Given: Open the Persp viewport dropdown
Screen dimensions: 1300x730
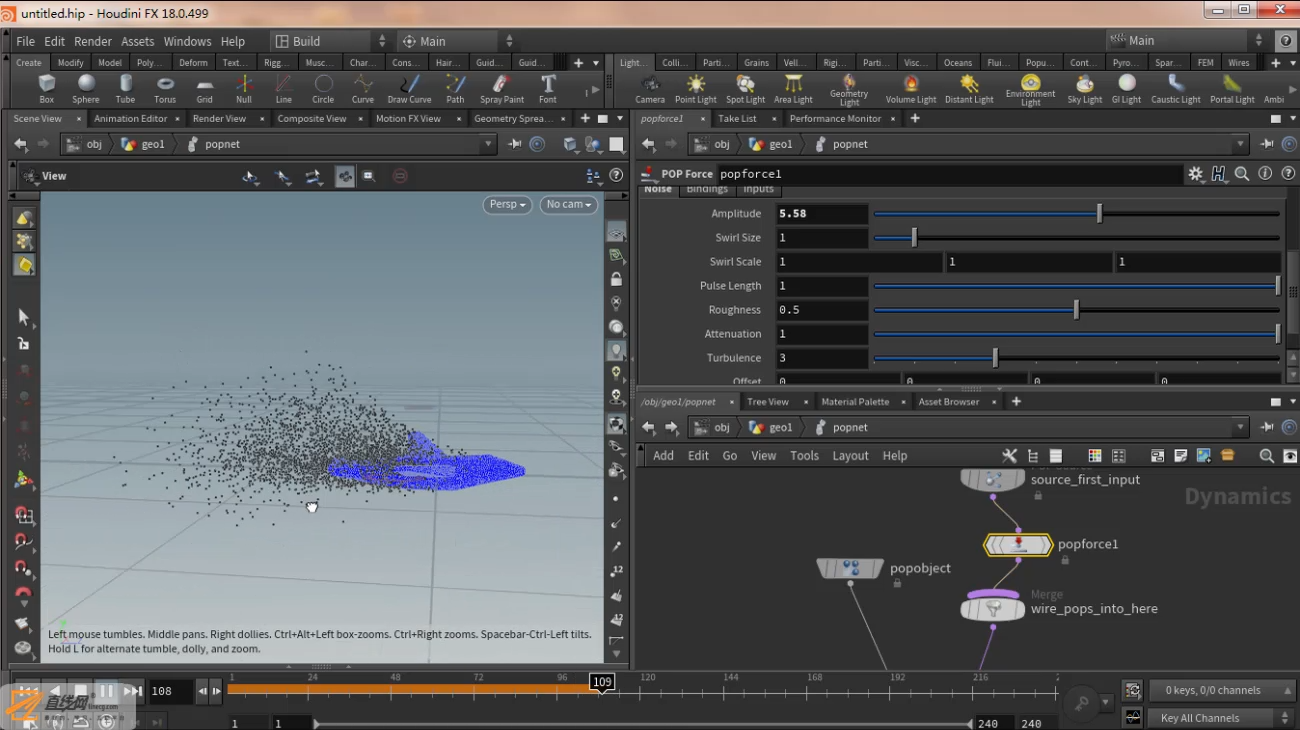Looking at the screenshot, I should click(508, 204).
